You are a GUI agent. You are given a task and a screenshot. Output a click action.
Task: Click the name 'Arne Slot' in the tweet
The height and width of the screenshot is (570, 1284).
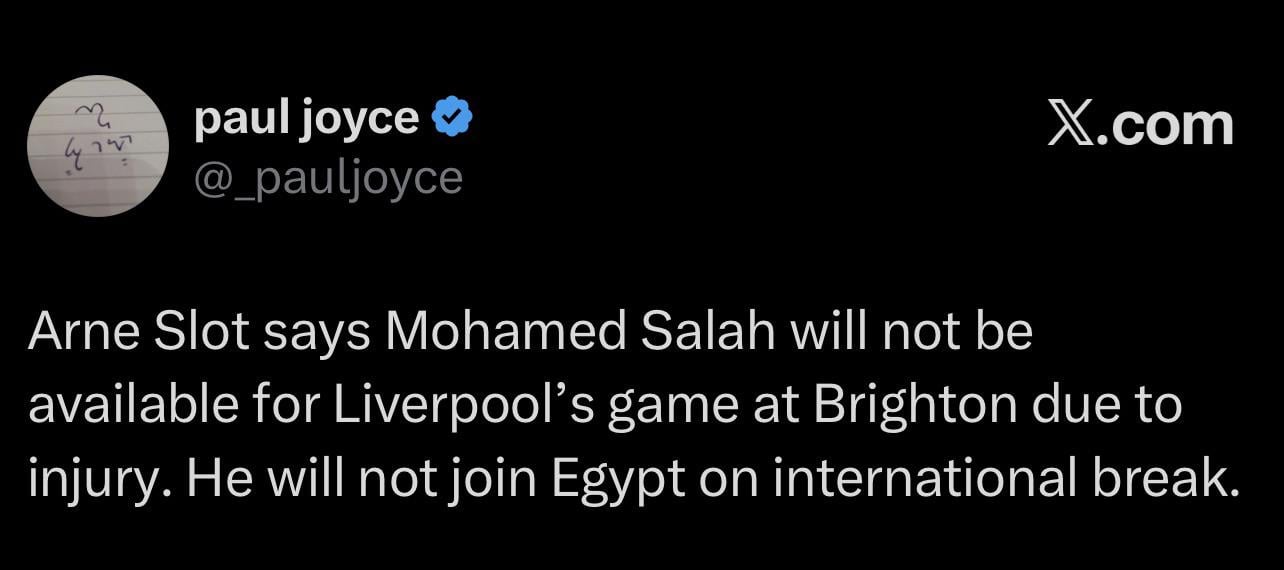(139, 333)
